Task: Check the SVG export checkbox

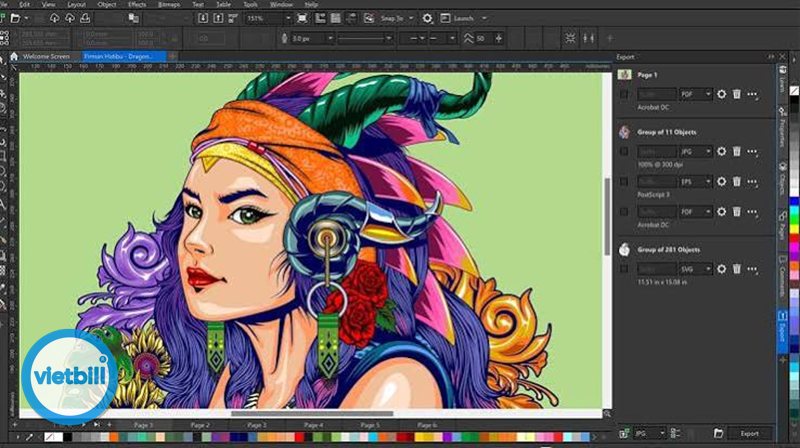Action: (x=624, y=269)
